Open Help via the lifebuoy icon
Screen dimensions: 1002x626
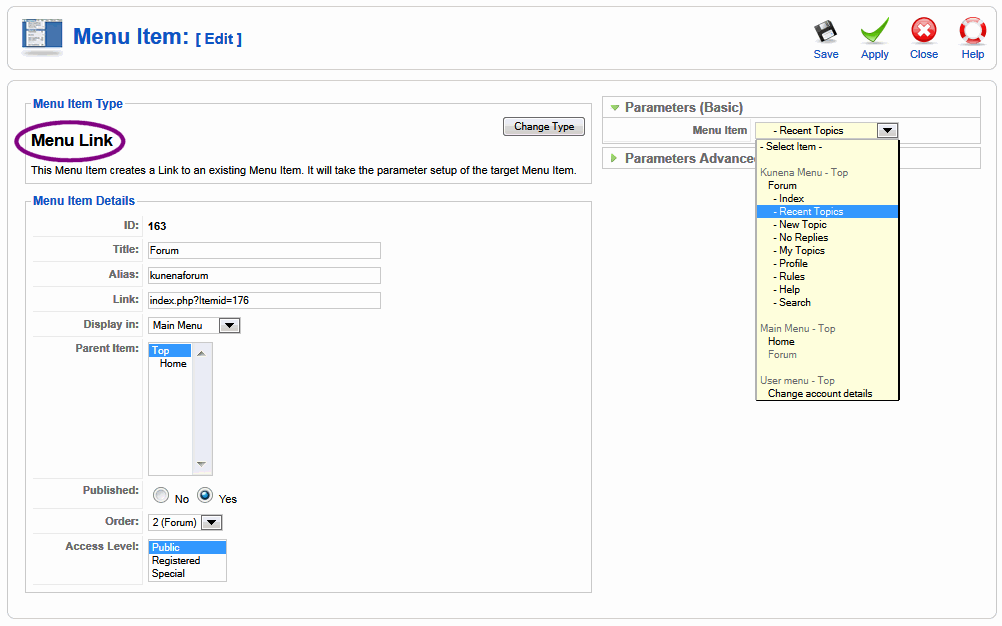coord(972,33)
